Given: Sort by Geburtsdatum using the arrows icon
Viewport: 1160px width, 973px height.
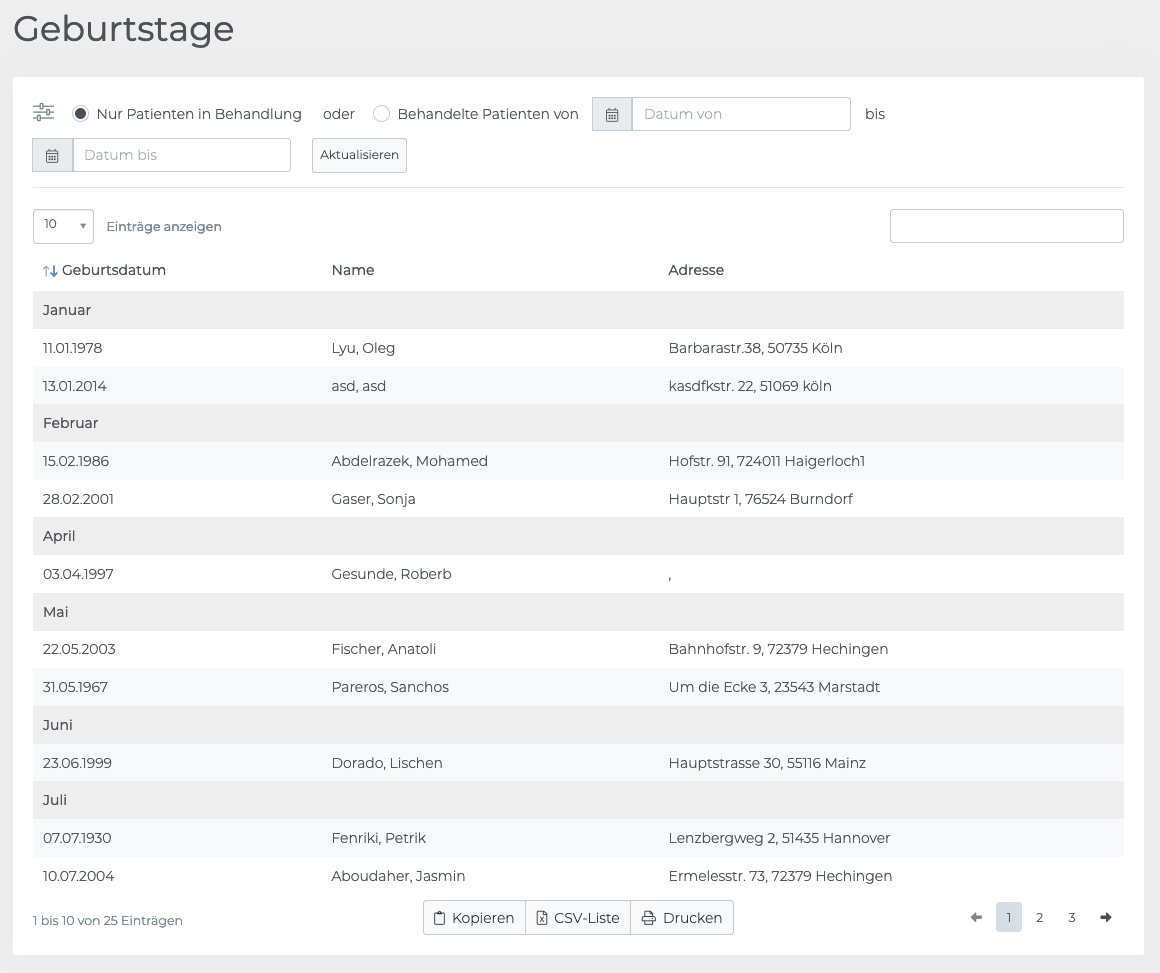Looking at the screenshot, I should [50, 271].
